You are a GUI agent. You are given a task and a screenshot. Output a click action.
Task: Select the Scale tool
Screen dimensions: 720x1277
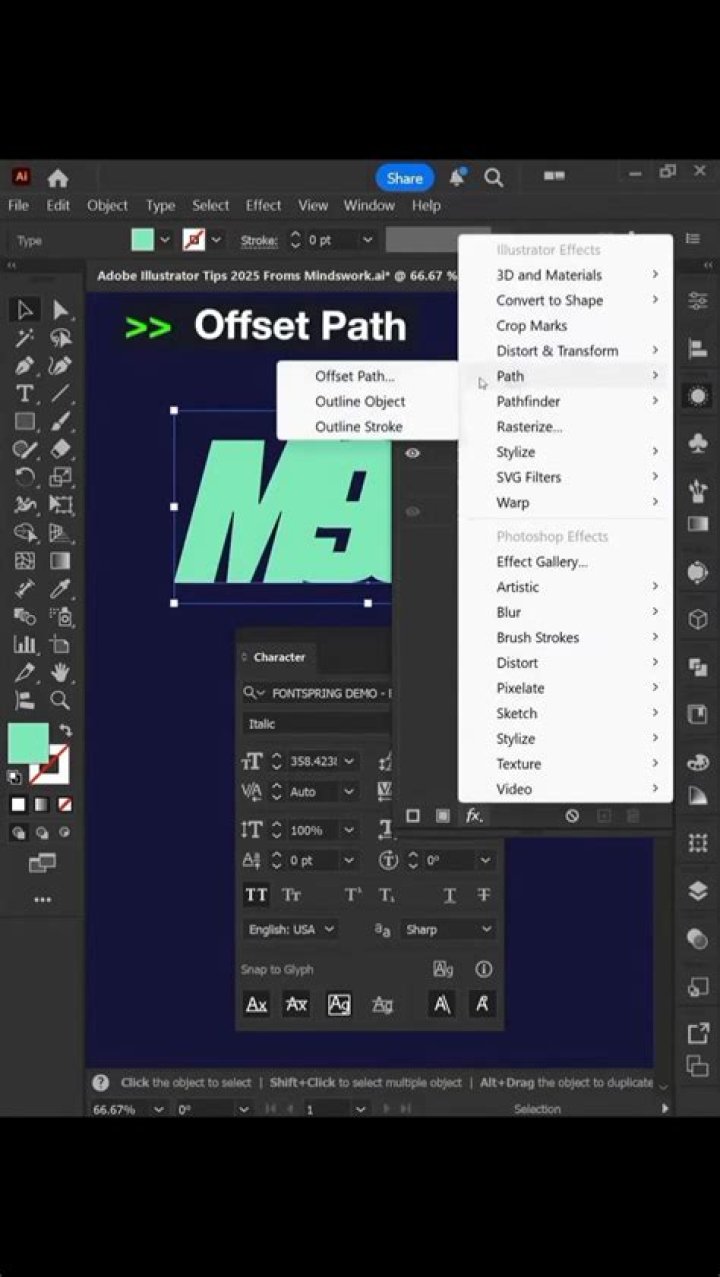61,477
